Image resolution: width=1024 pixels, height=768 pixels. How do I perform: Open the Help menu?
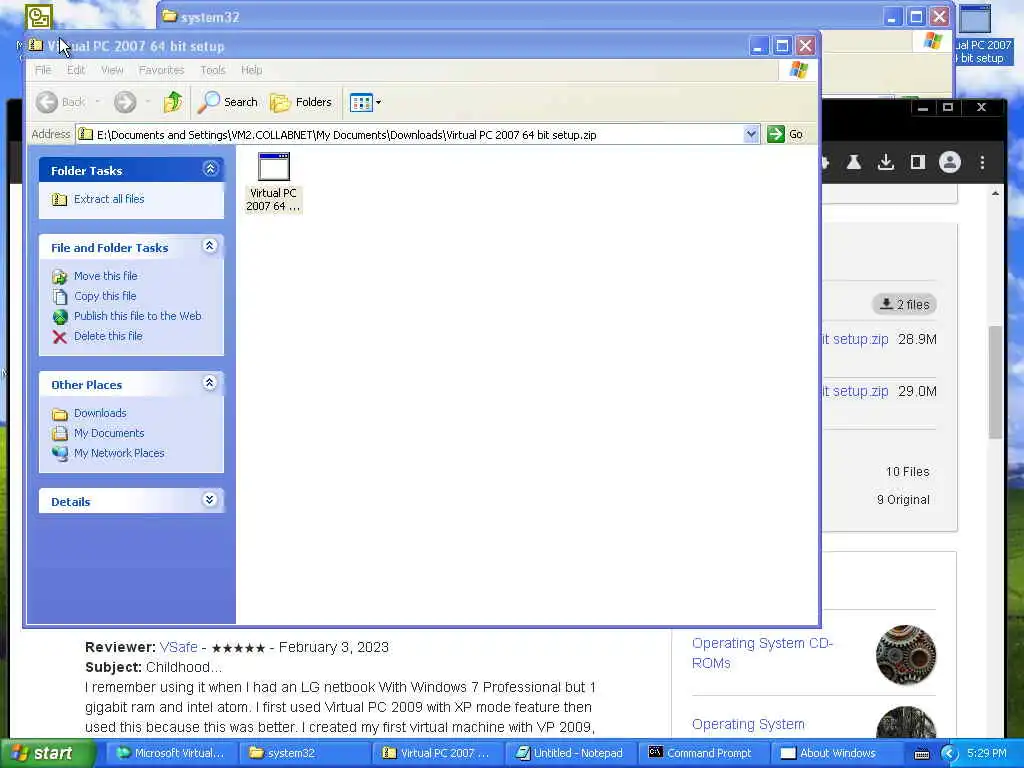pyautogui.click(x=251, y=70)
